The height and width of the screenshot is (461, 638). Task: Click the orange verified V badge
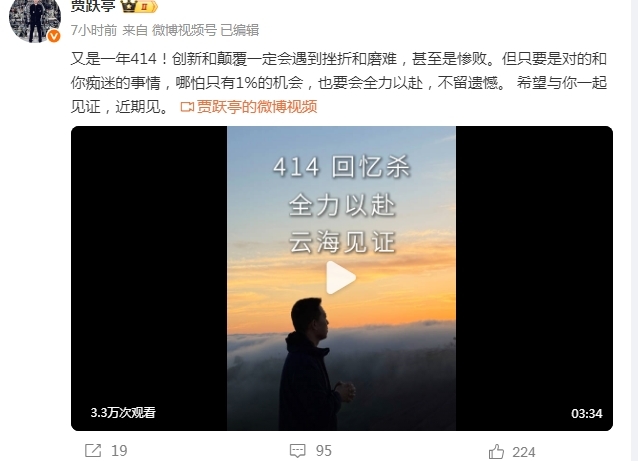[x=54, y=36]
